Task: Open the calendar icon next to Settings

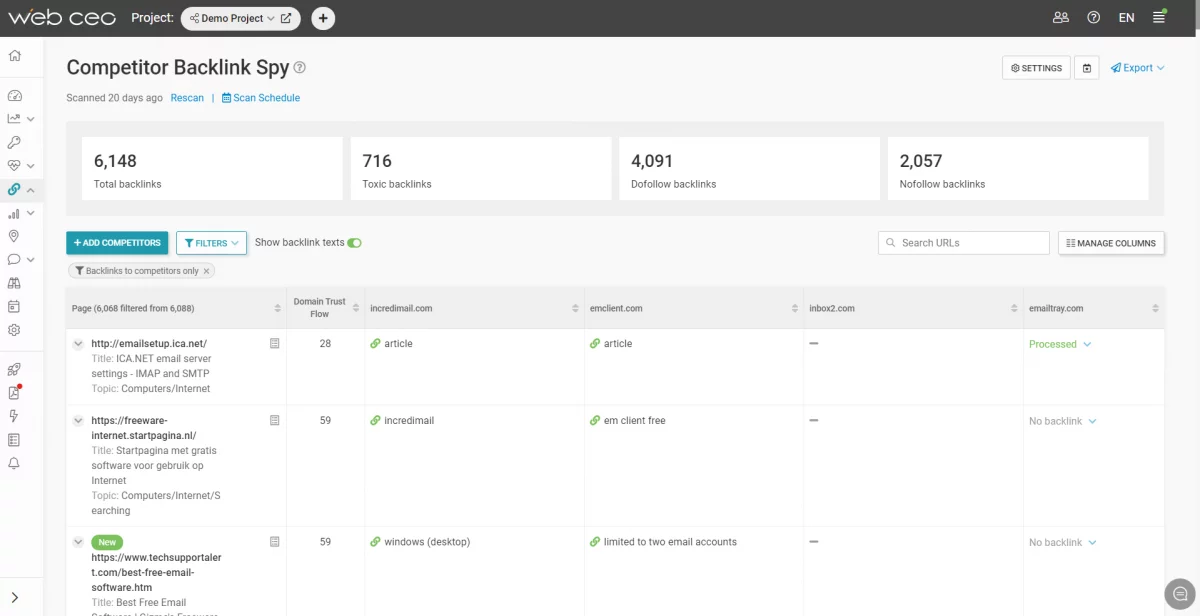Action: tap(1087, 68)
